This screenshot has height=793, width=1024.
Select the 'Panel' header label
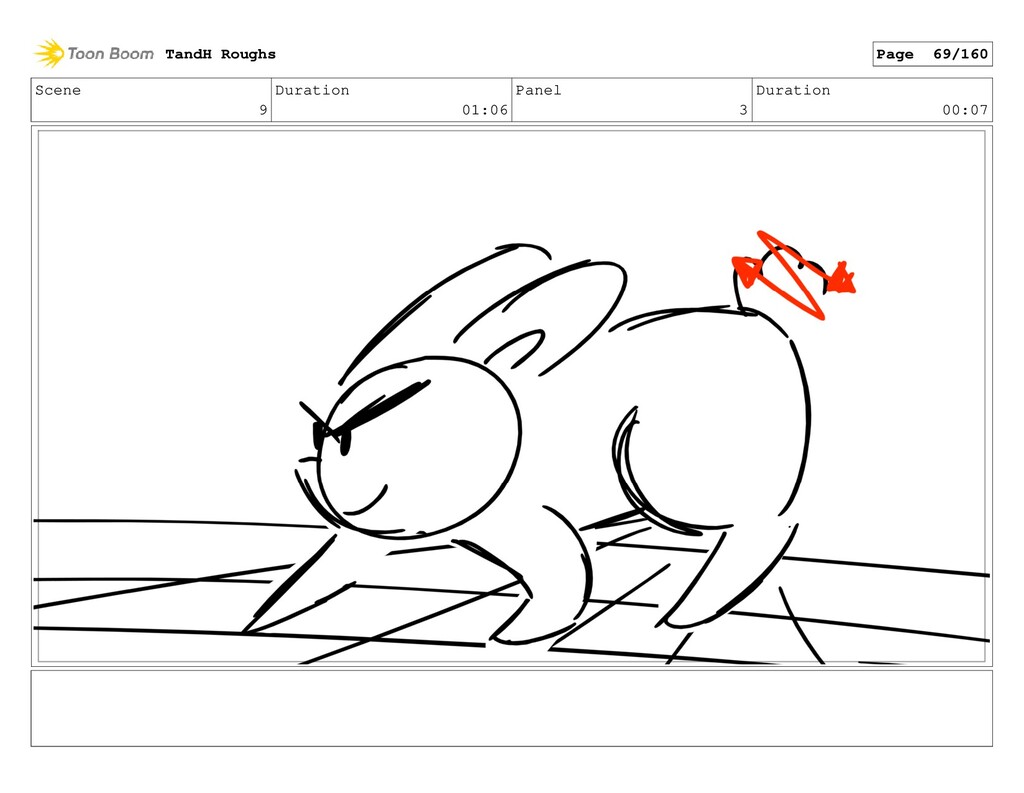(538, 90)
